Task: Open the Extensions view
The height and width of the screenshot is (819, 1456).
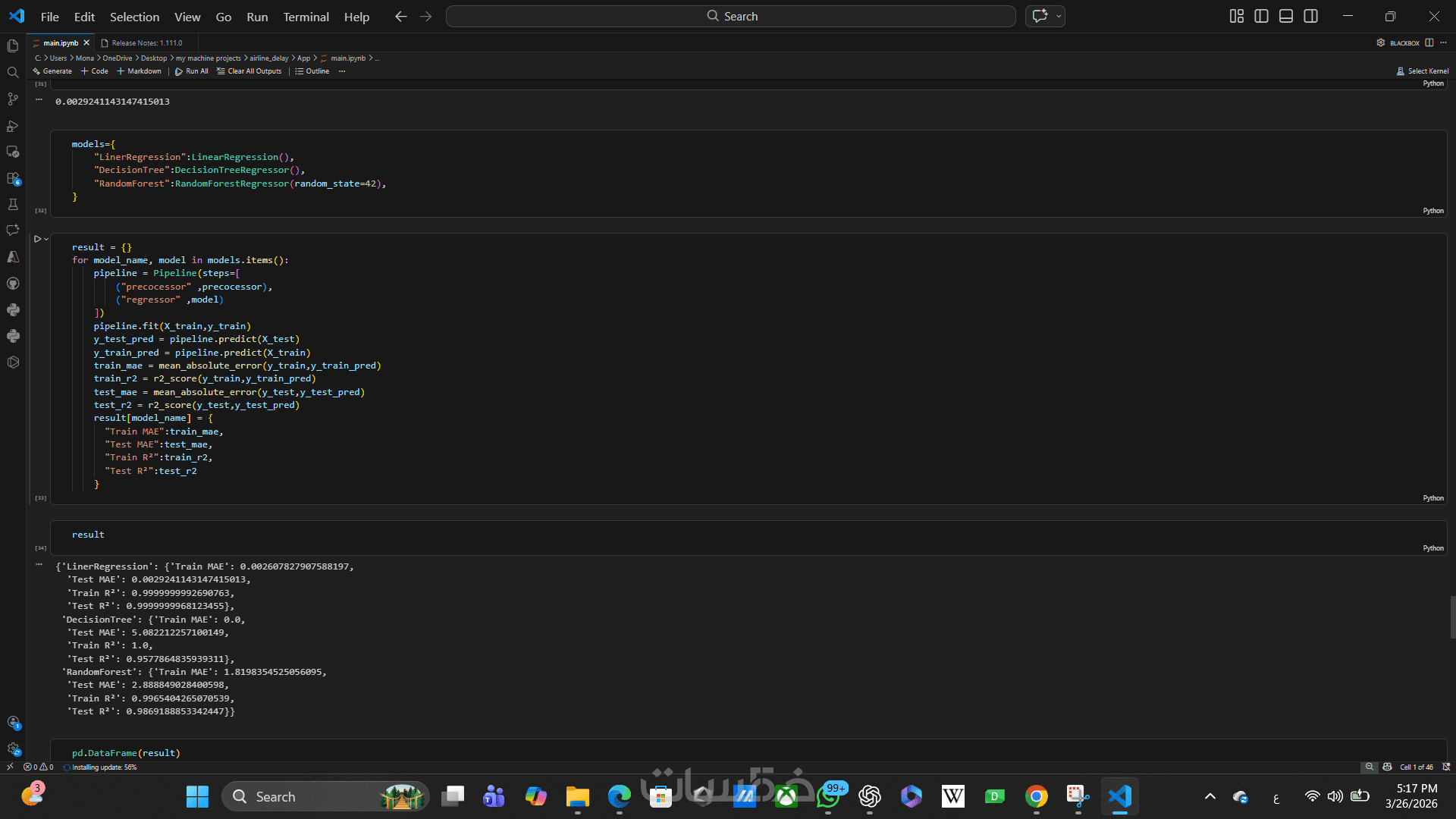Action: click(x=13, y=178)
